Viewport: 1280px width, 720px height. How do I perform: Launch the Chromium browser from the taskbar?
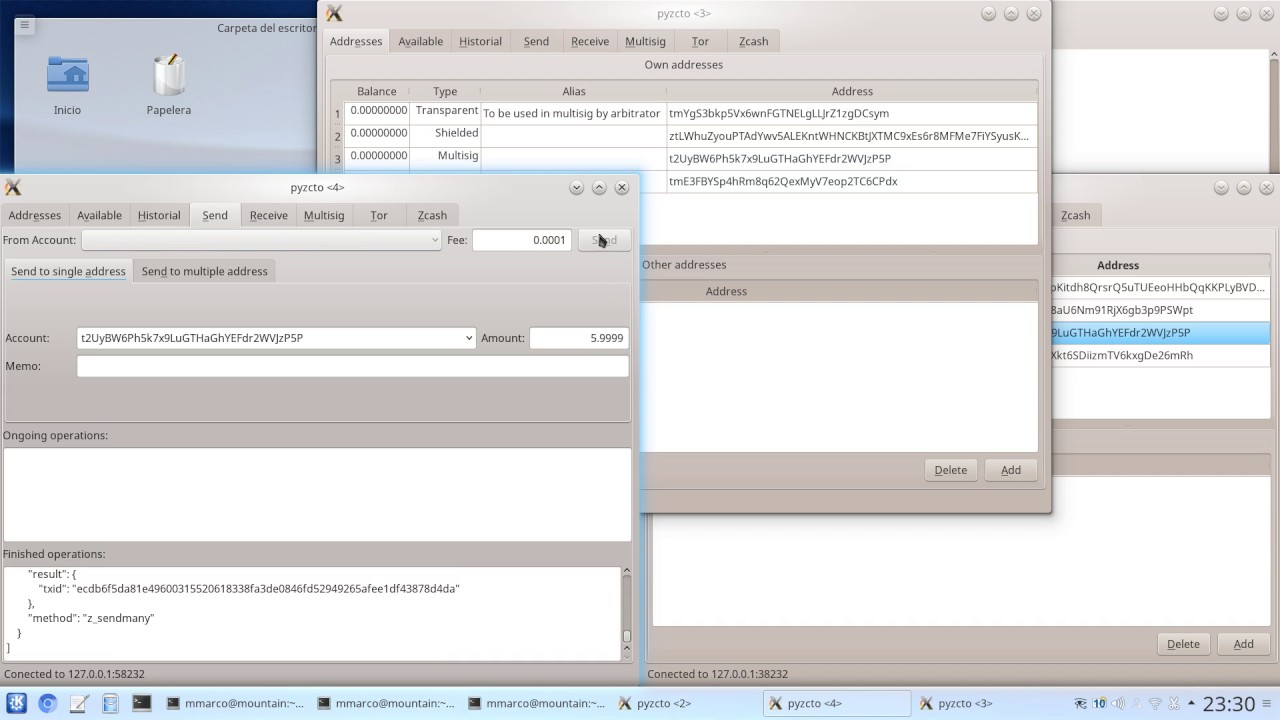point(47,703)
